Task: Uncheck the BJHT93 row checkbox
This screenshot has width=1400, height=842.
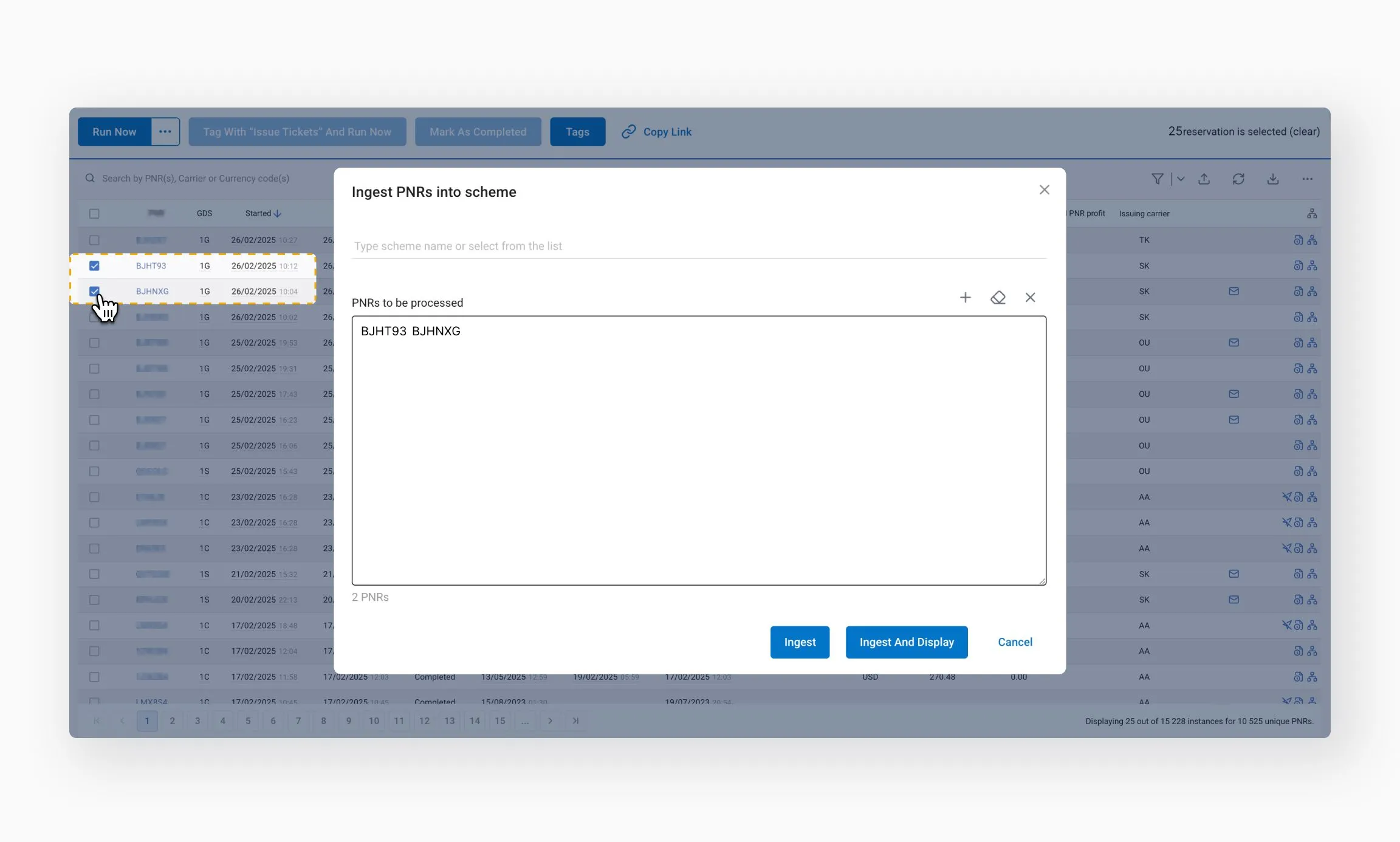Action: click(x=94, y=266)
